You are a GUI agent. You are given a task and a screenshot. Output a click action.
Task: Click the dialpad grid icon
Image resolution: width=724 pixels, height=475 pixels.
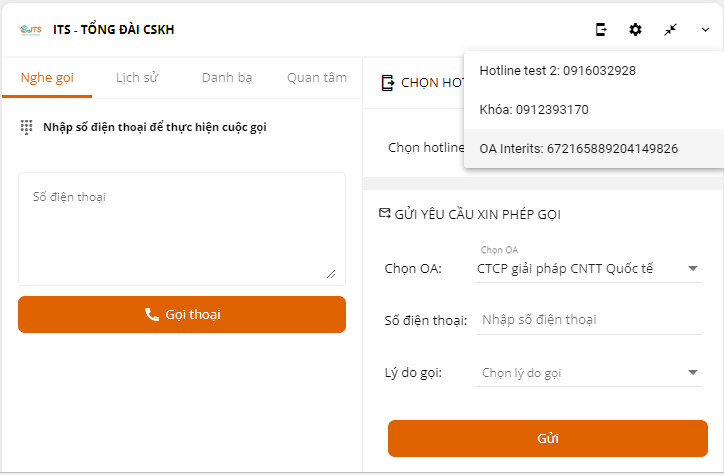(x=27, y=127)
